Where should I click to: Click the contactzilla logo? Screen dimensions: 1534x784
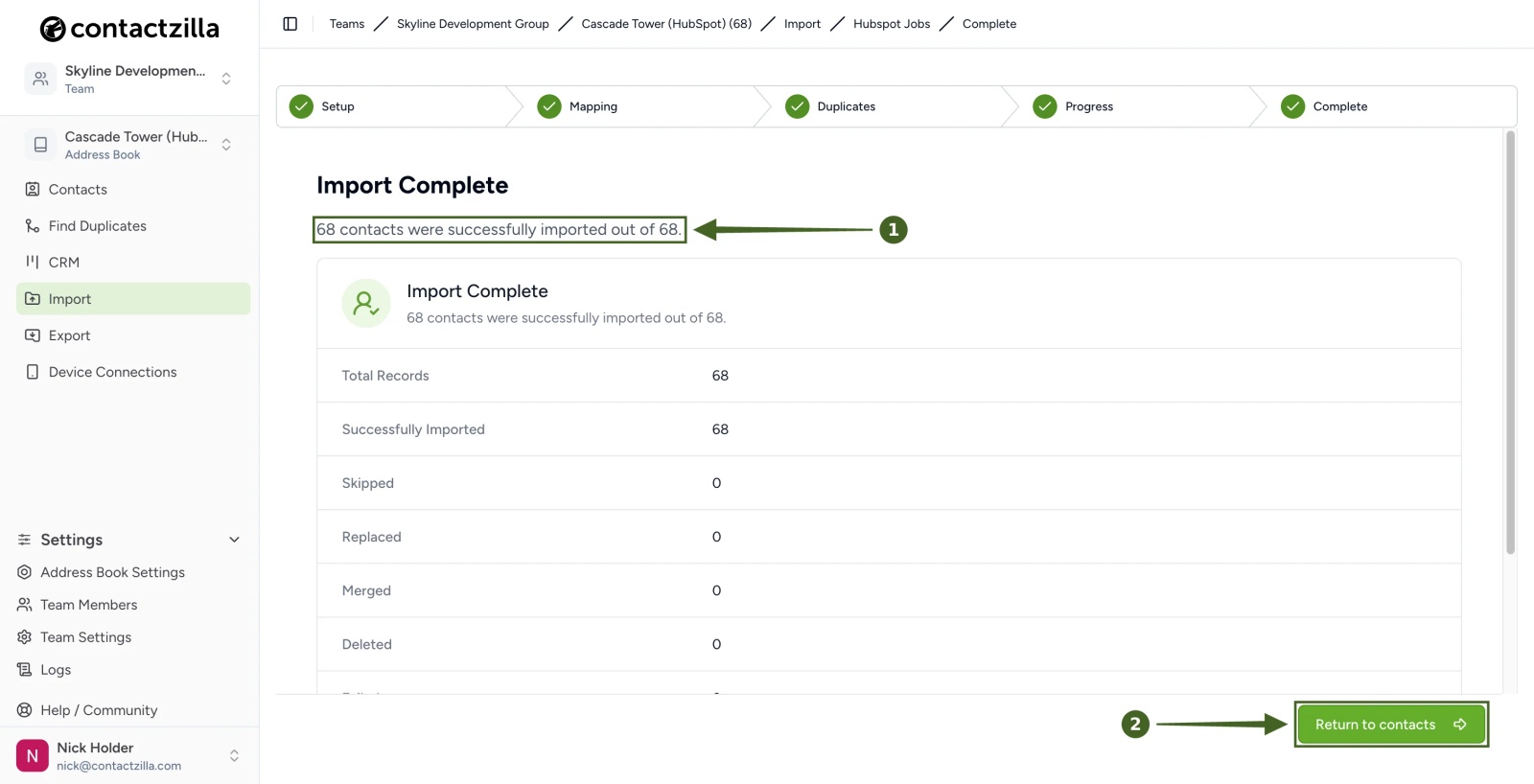pyautogui.click(x=129, y=29)
